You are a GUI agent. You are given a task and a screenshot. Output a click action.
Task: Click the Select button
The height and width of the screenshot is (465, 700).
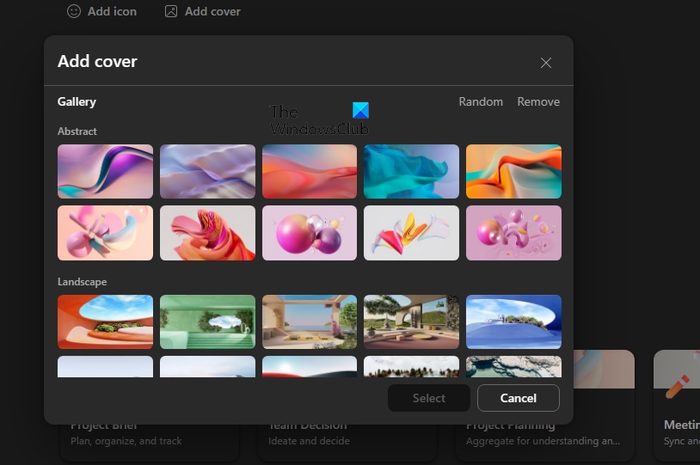[429, 398]
